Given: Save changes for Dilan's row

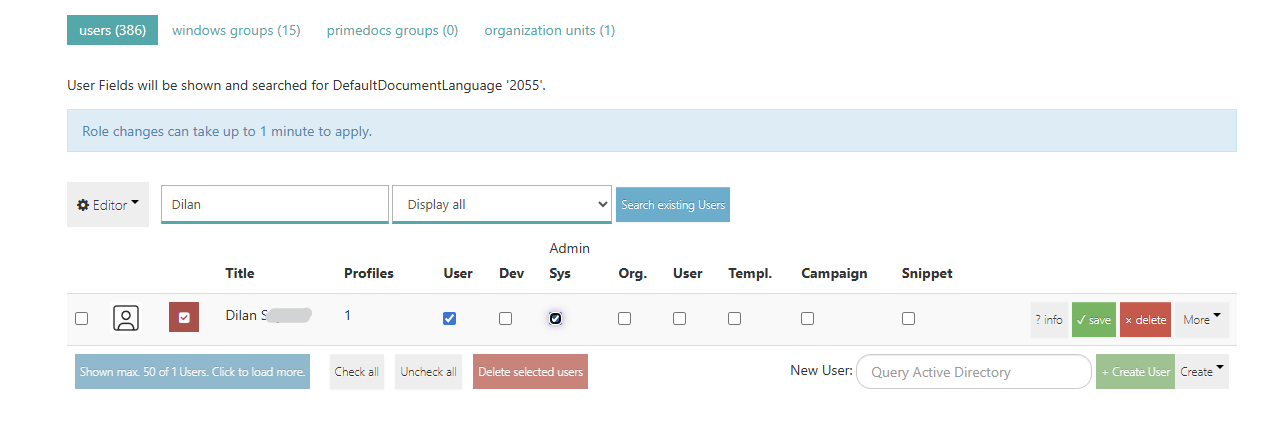Looking at the screenshot, I should pyautogui.click(x=1094, y=319).
